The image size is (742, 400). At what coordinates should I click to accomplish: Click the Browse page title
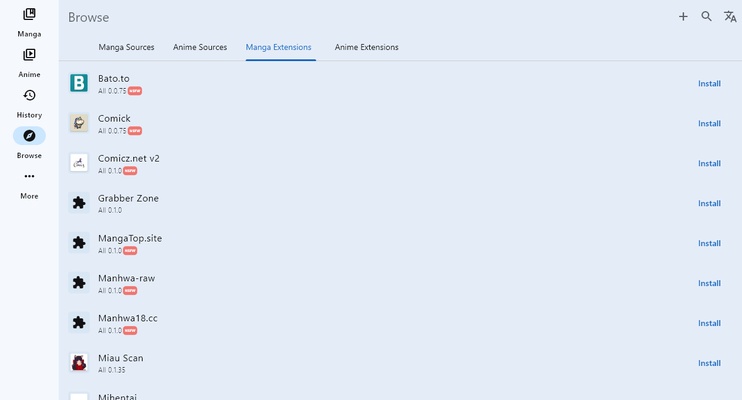click(x=88, y=18)
